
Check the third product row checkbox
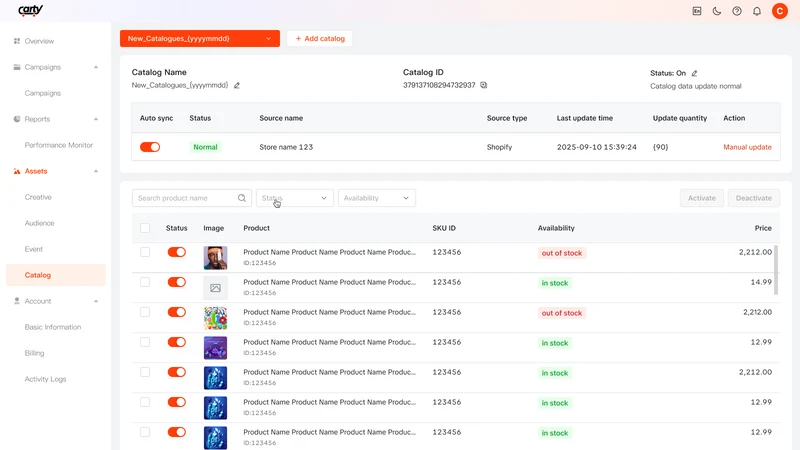coord(145,312)
